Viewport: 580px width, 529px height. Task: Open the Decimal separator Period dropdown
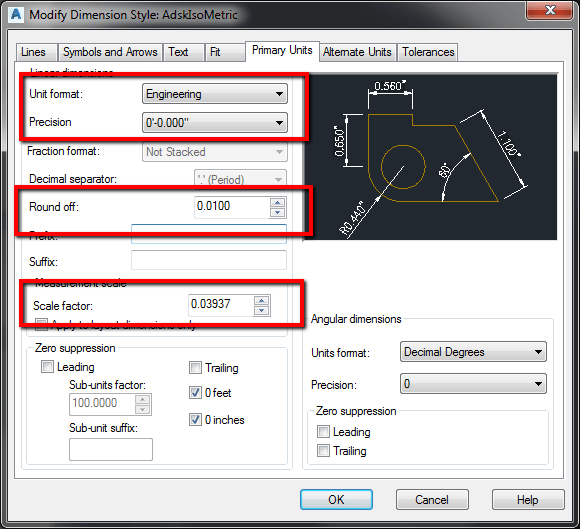(x=240, y=180)
